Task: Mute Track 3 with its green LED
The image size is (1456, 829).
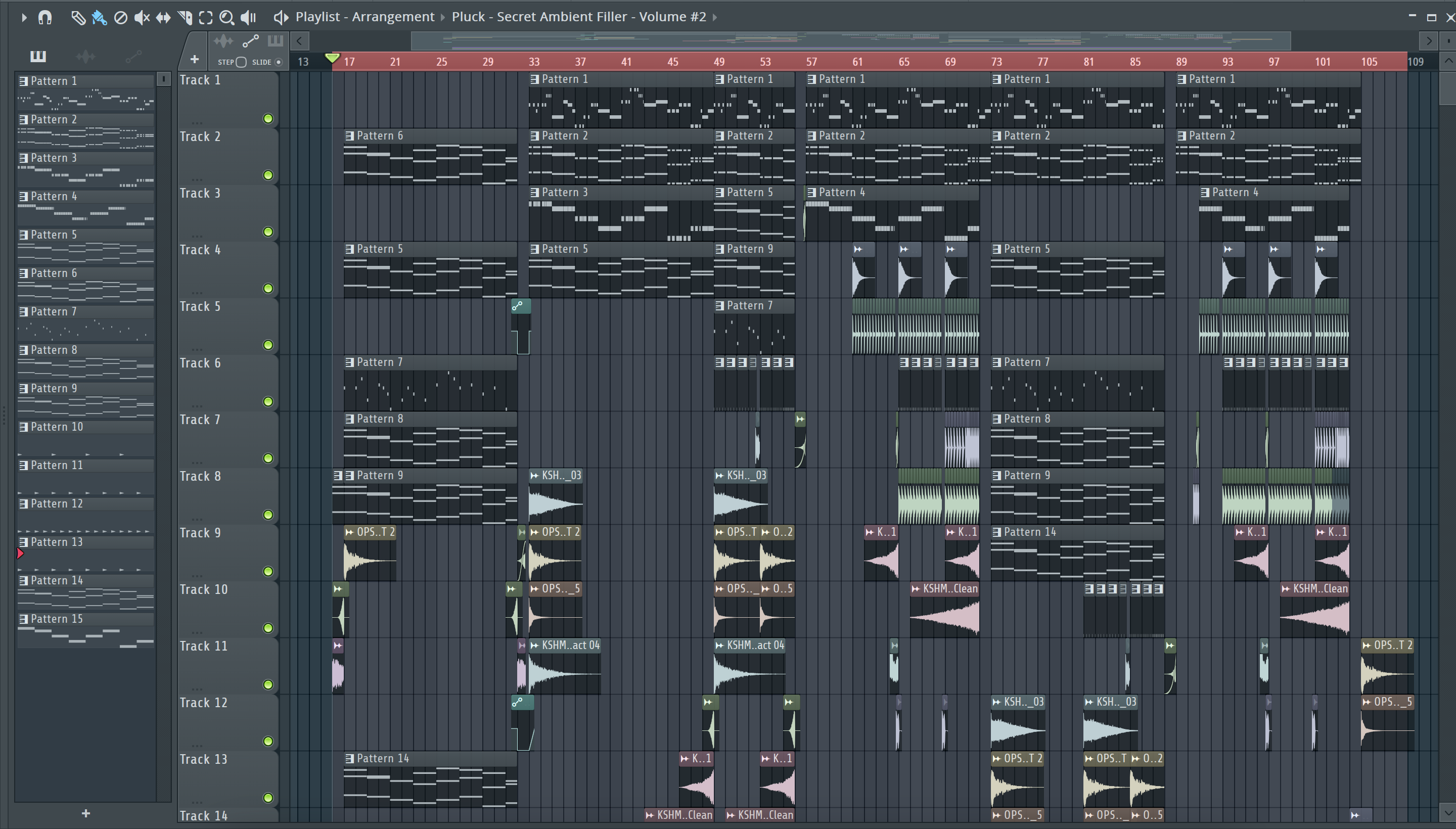Action: (x=267, y=232)
